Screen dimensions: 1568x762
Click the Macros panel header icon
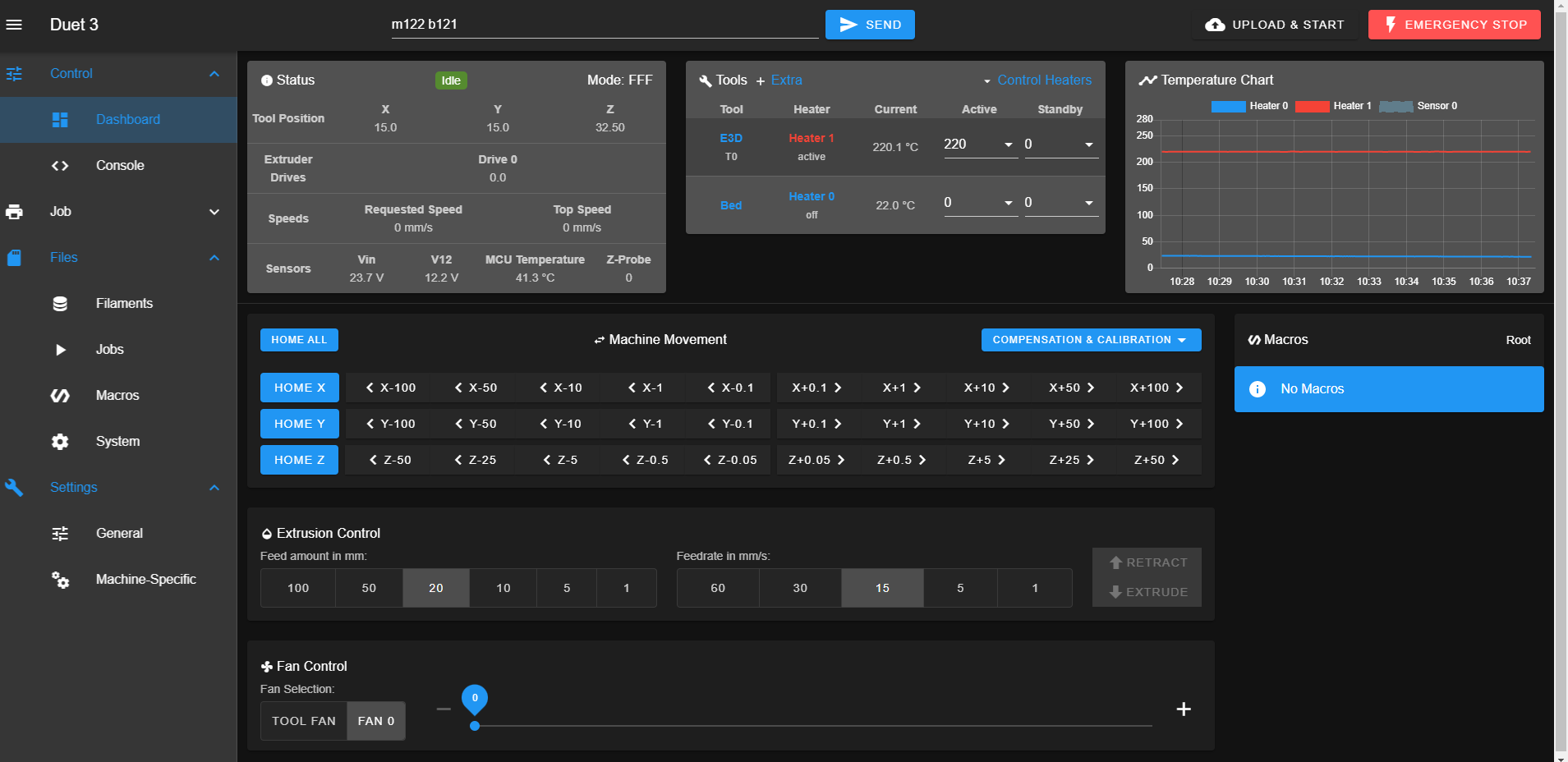pos(1254,340)
